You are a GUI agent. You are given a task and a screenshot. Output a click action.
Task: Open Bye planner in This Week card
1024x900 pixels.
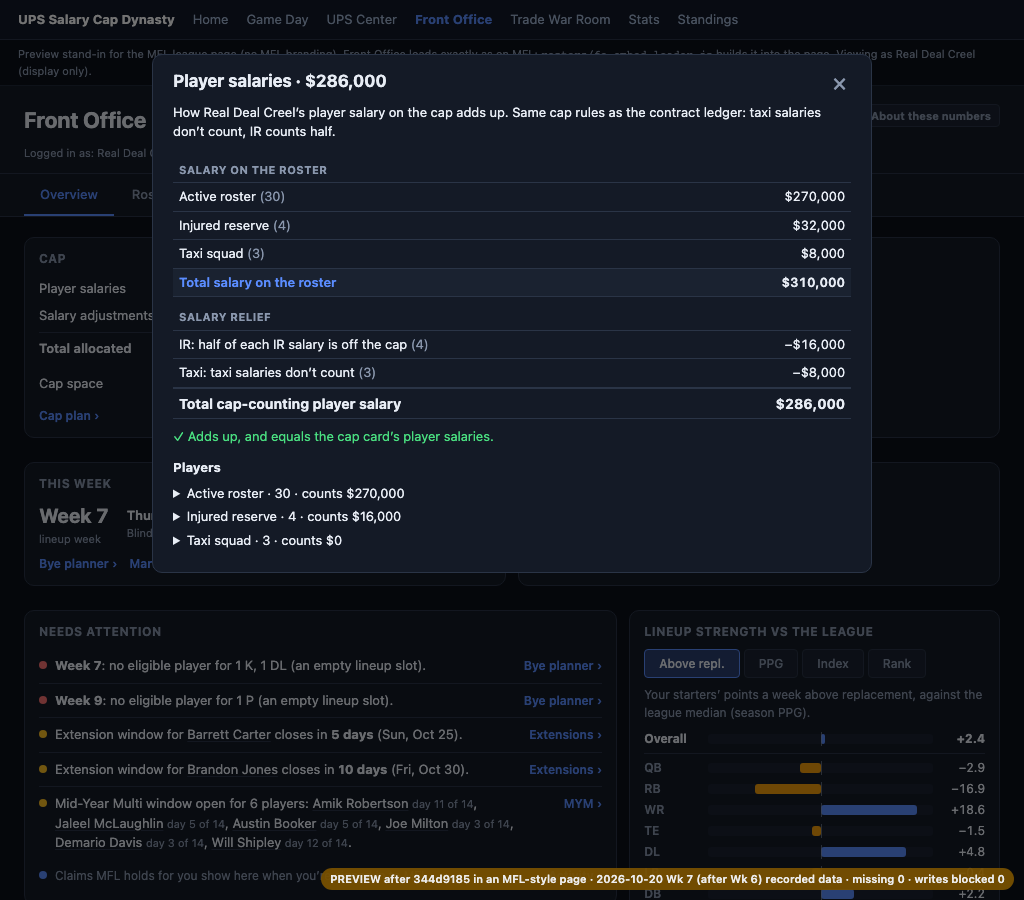click(x=78, y=564)
